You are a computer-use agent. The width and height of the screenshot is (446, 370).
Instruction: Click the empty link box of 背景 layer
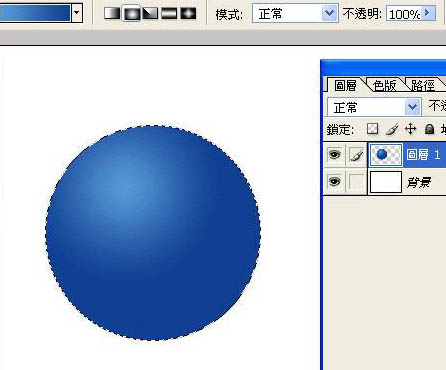pyautogui.click(x=356, y=182)
